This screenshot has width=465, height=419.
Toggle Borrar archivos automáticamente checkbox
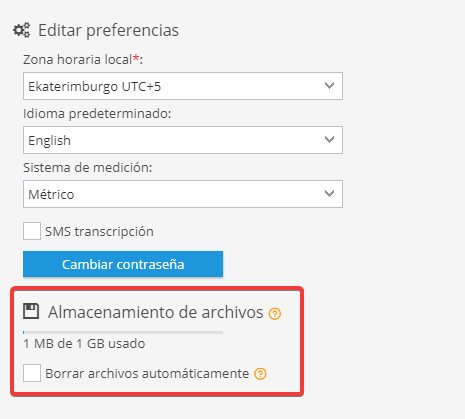[32, 373]
